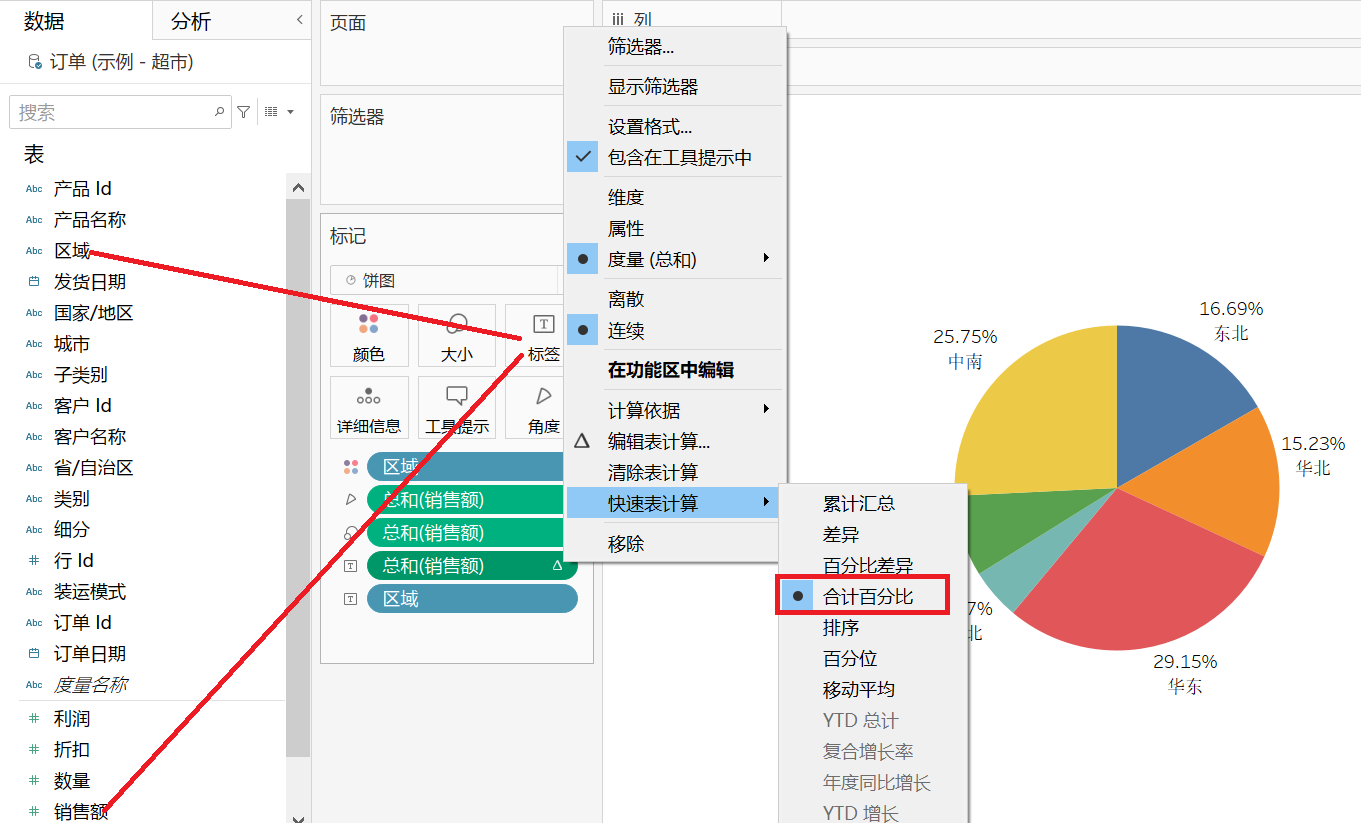Click the magnifier icon in the search field

tap(219, 112)
